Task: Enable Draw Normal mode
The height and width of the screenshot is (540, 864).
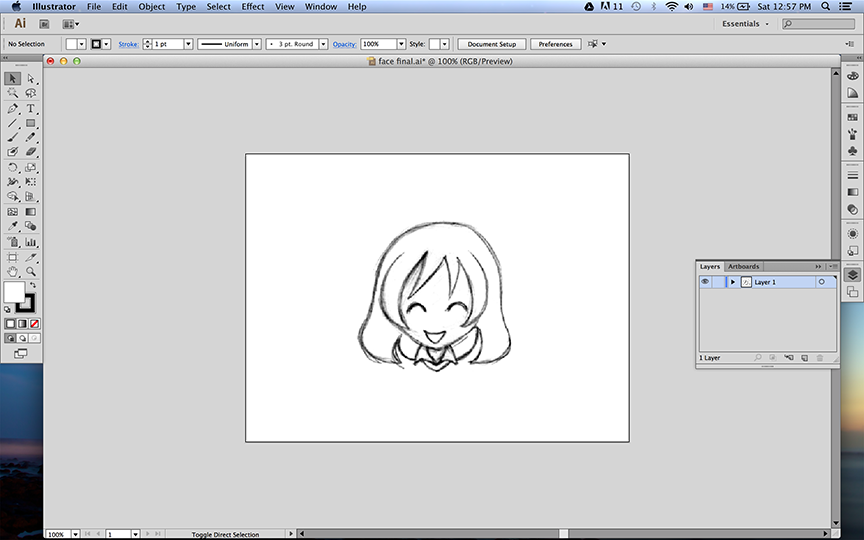Action: click(10, 338)
